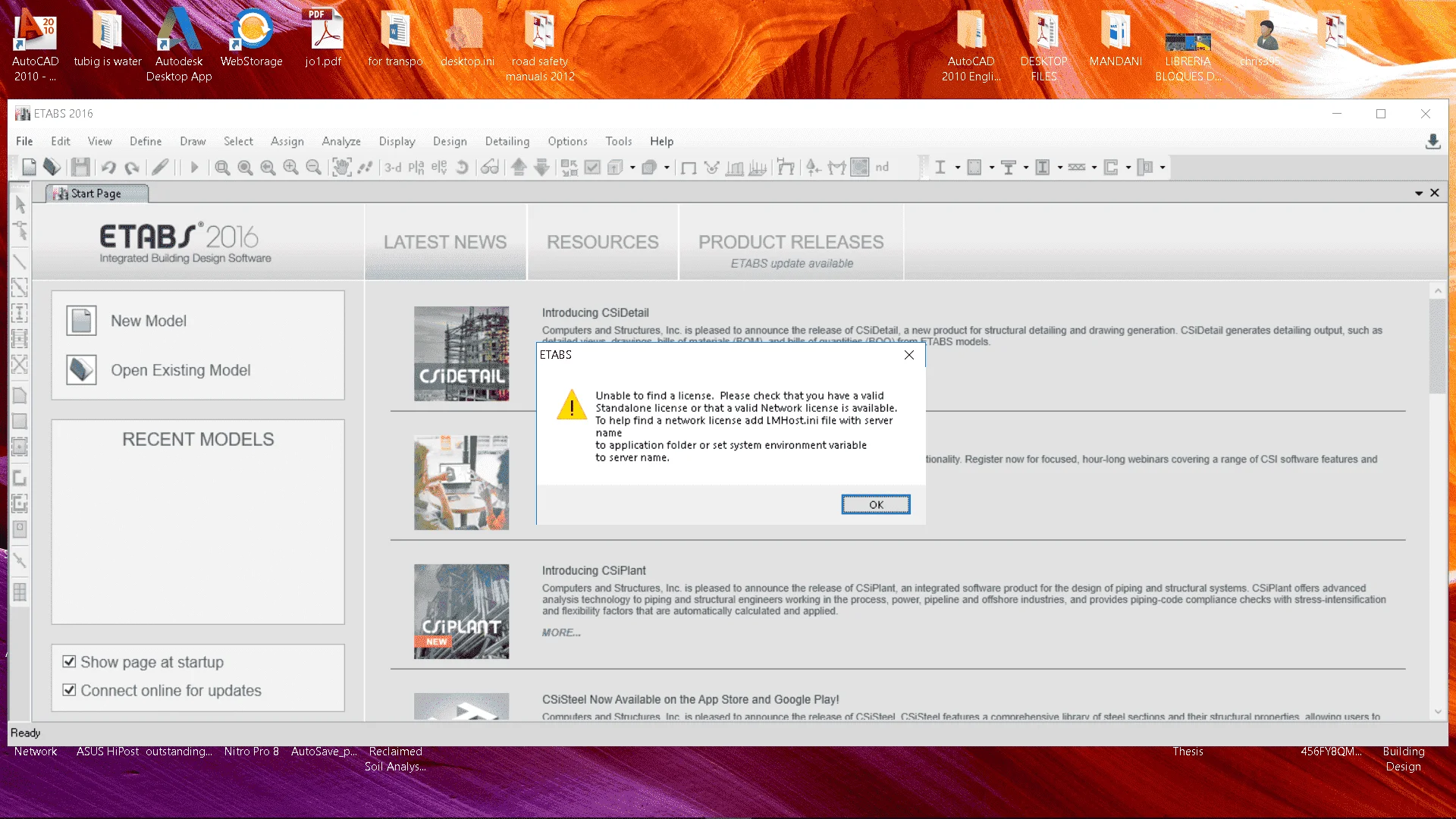Image resolution: width=1456 pixels, height=819 pixels.
Task: Open Autodesk Desktop App shortcut
Action: click(179, 45)
